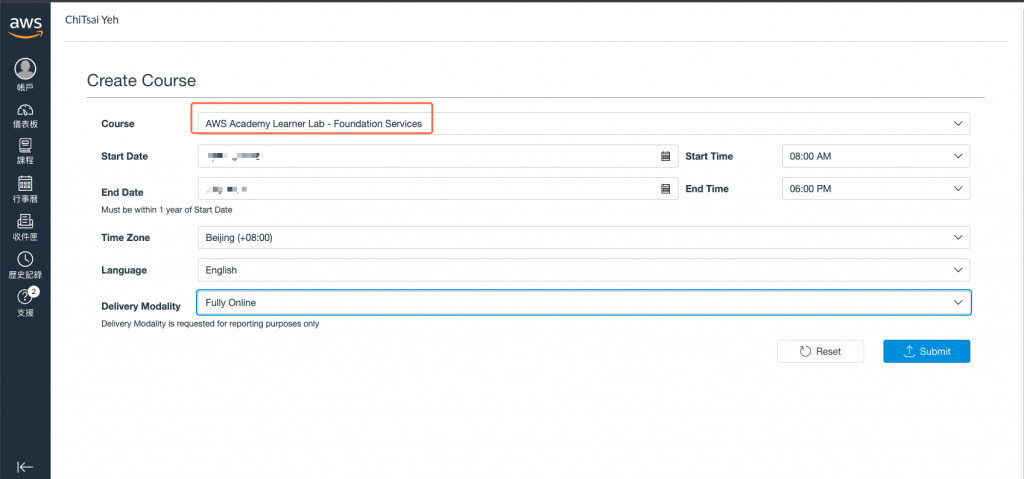Open the calendar (行事曆) sidebar icon
This screenshot has width=1024, height=479.
coord(25,189)
